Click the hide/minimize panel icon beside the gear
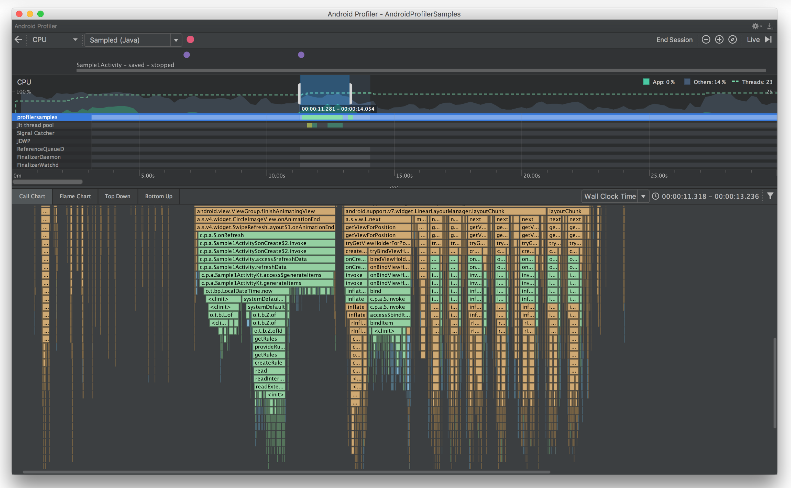 [x=769, y=26]
